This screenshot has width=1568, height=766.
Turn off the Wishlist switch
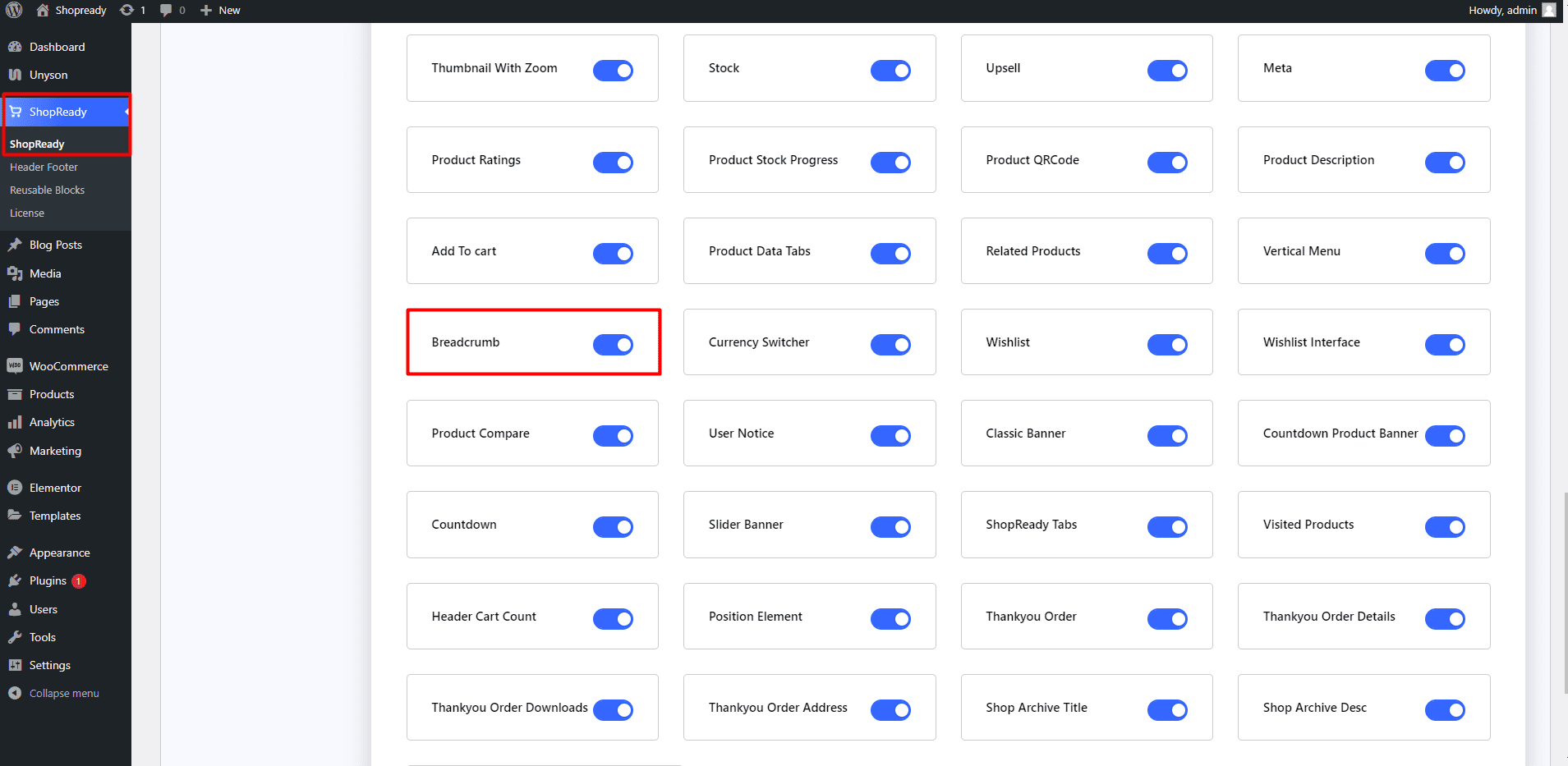1167,344
